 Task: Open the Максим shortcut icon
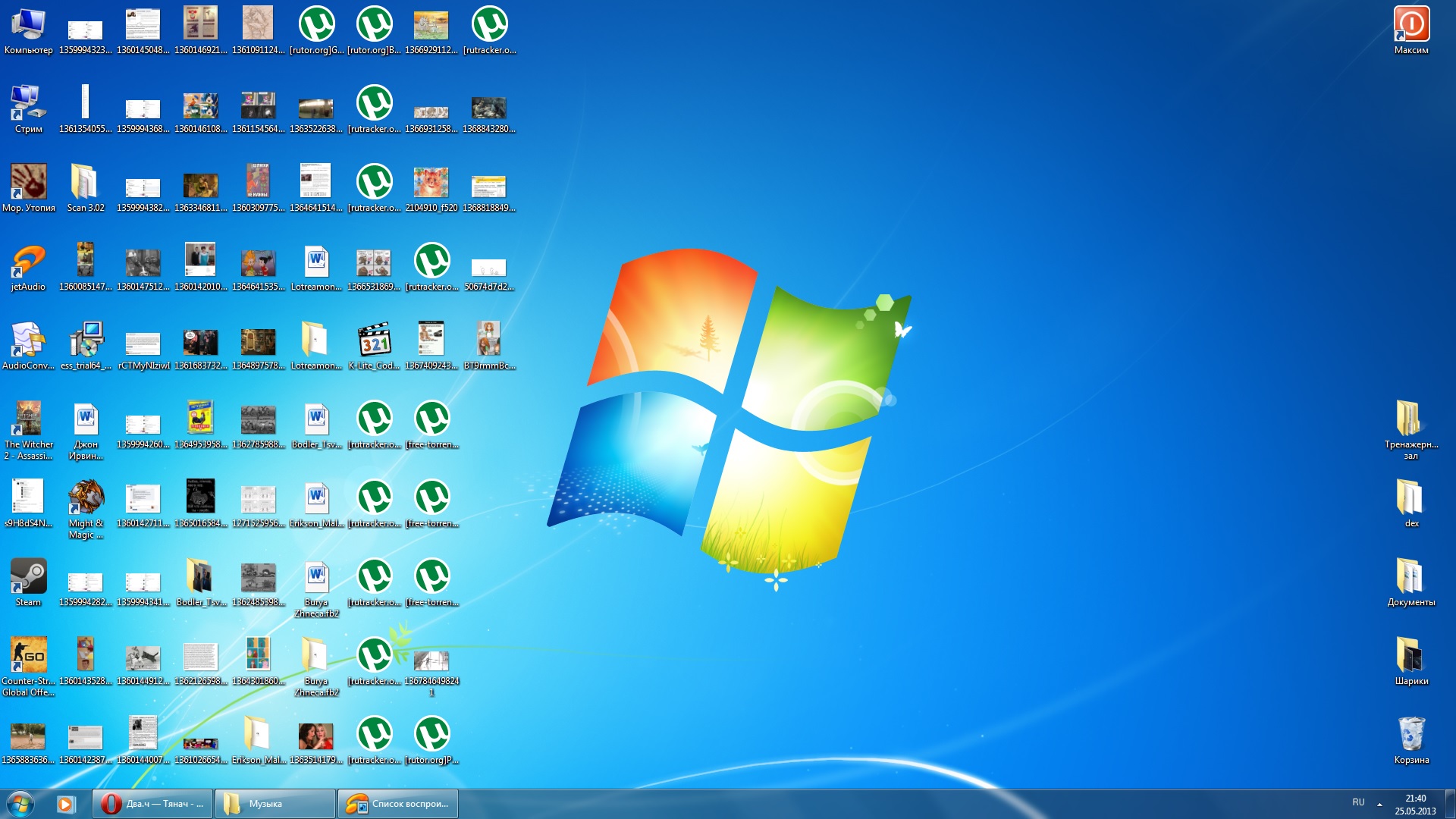coord(1411,30)
